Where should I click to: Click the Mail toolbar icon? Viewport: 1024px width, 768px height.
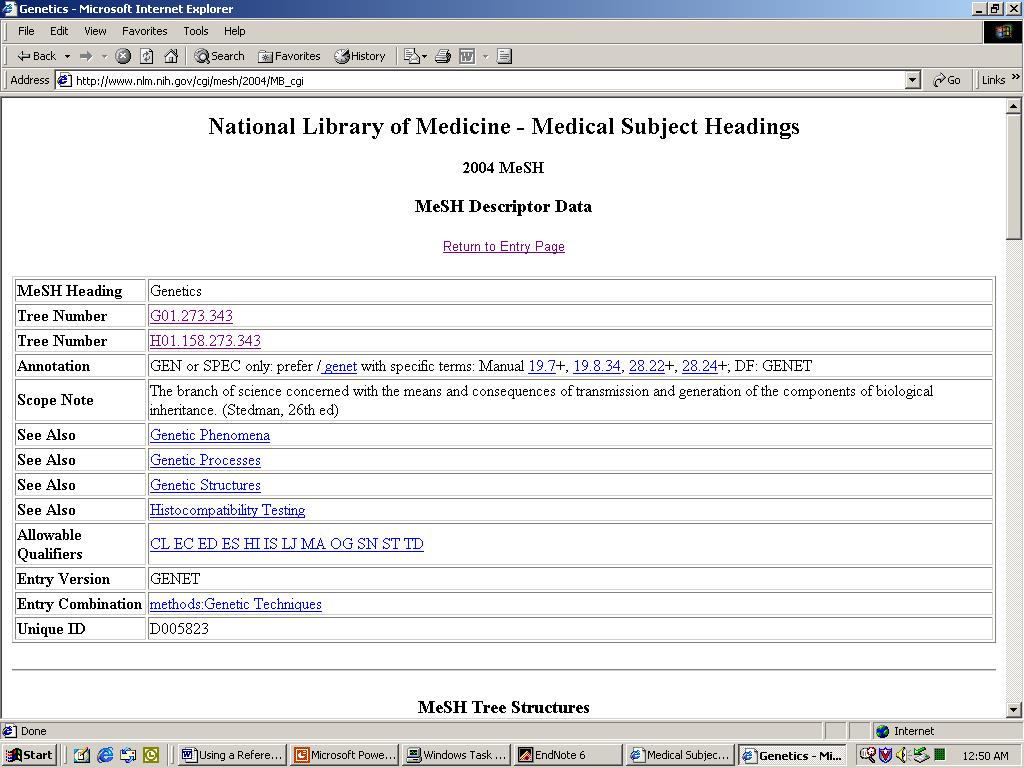coord(414,56)
